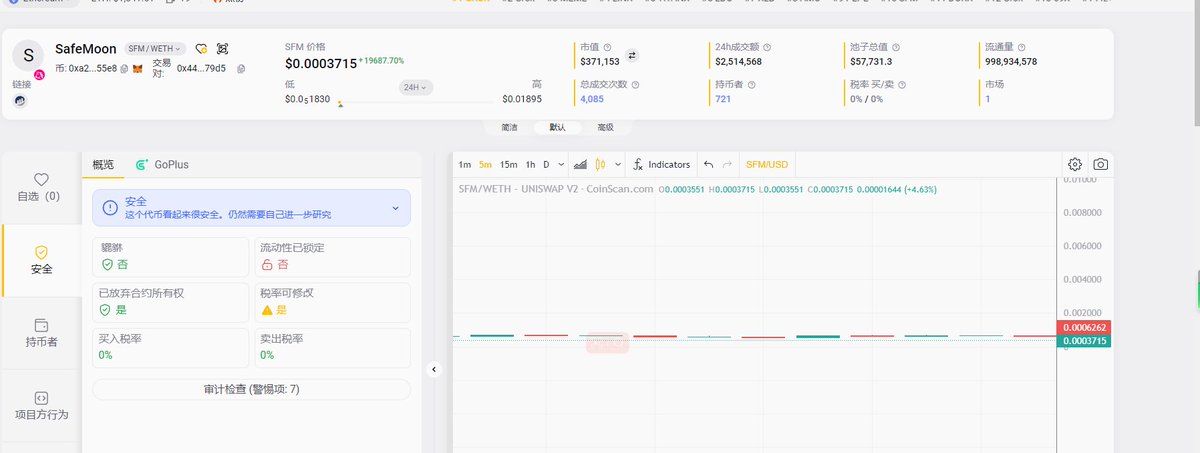The height and width of the screenshot is (453, 1200).
Task: Switch to the 概览 tab
Action: pos(103,164)
